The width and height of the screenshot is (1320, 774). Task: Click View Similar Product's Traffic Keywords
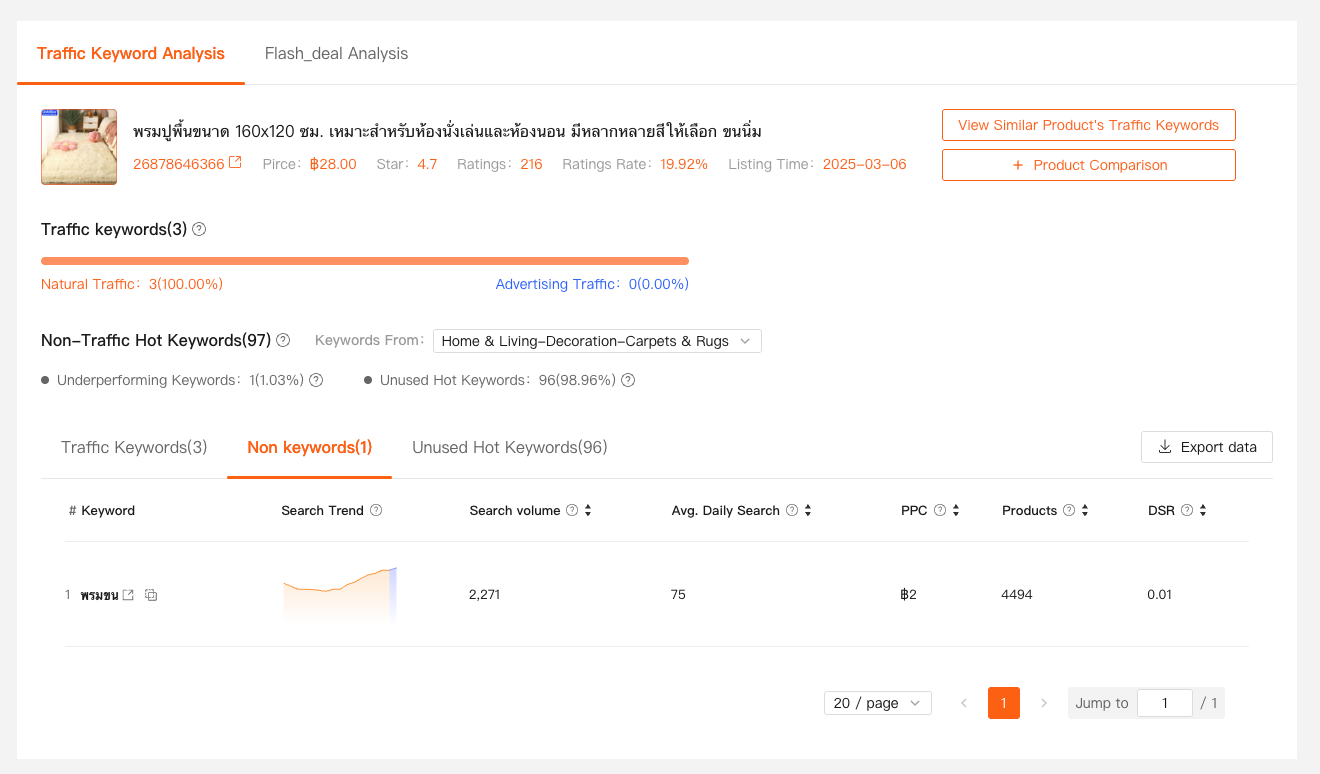[1088, 125]
